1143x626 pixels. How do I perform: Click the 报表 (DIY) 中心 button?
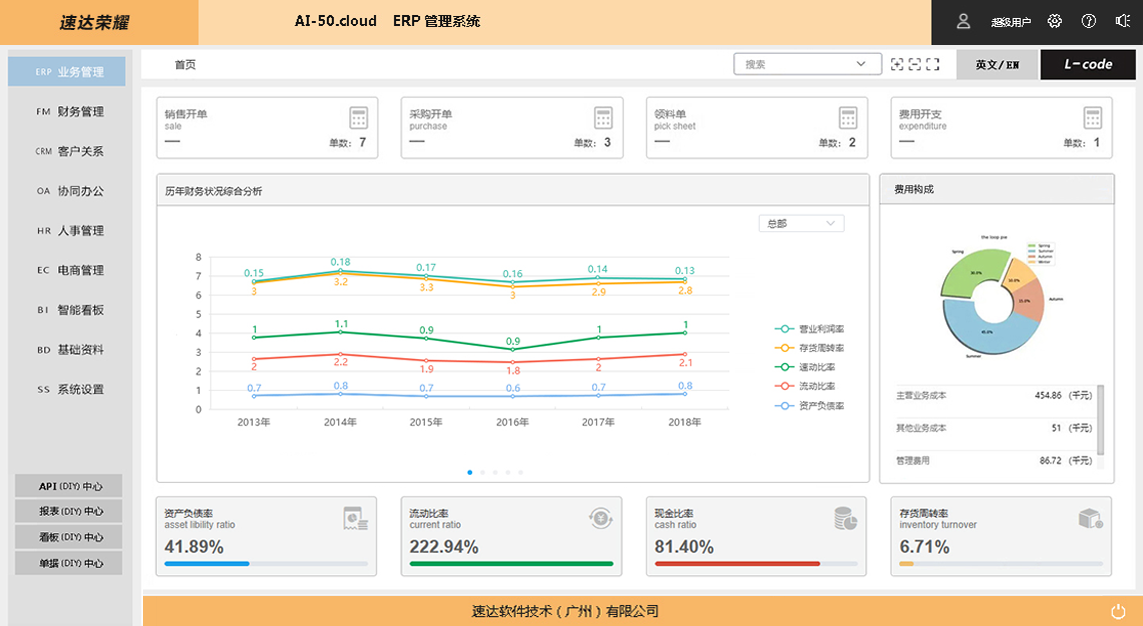point(69,512)
